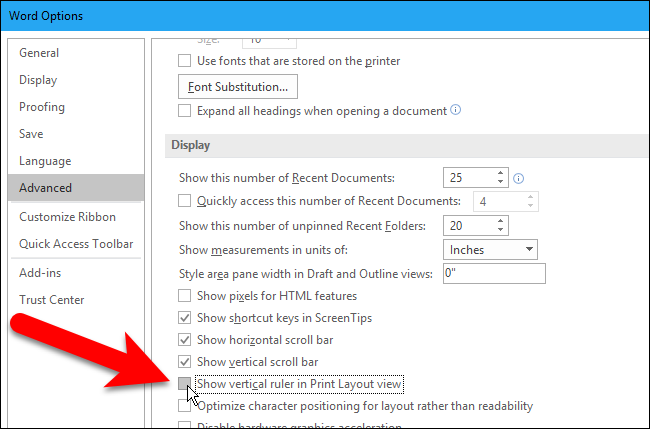Click info icon next to Expand all headings

pos(455,110)
